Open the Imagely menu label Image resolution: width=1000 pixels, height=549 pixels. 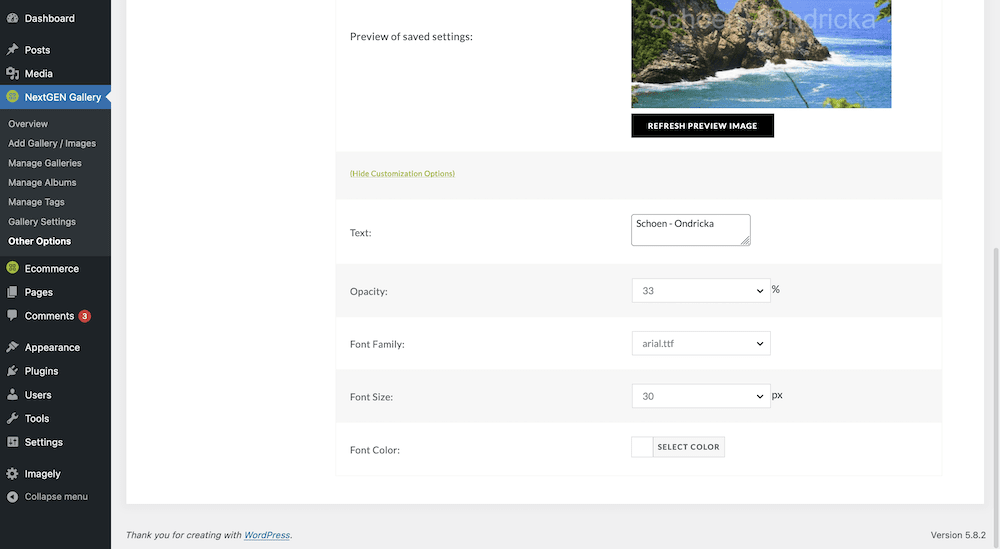pos(42,474)
